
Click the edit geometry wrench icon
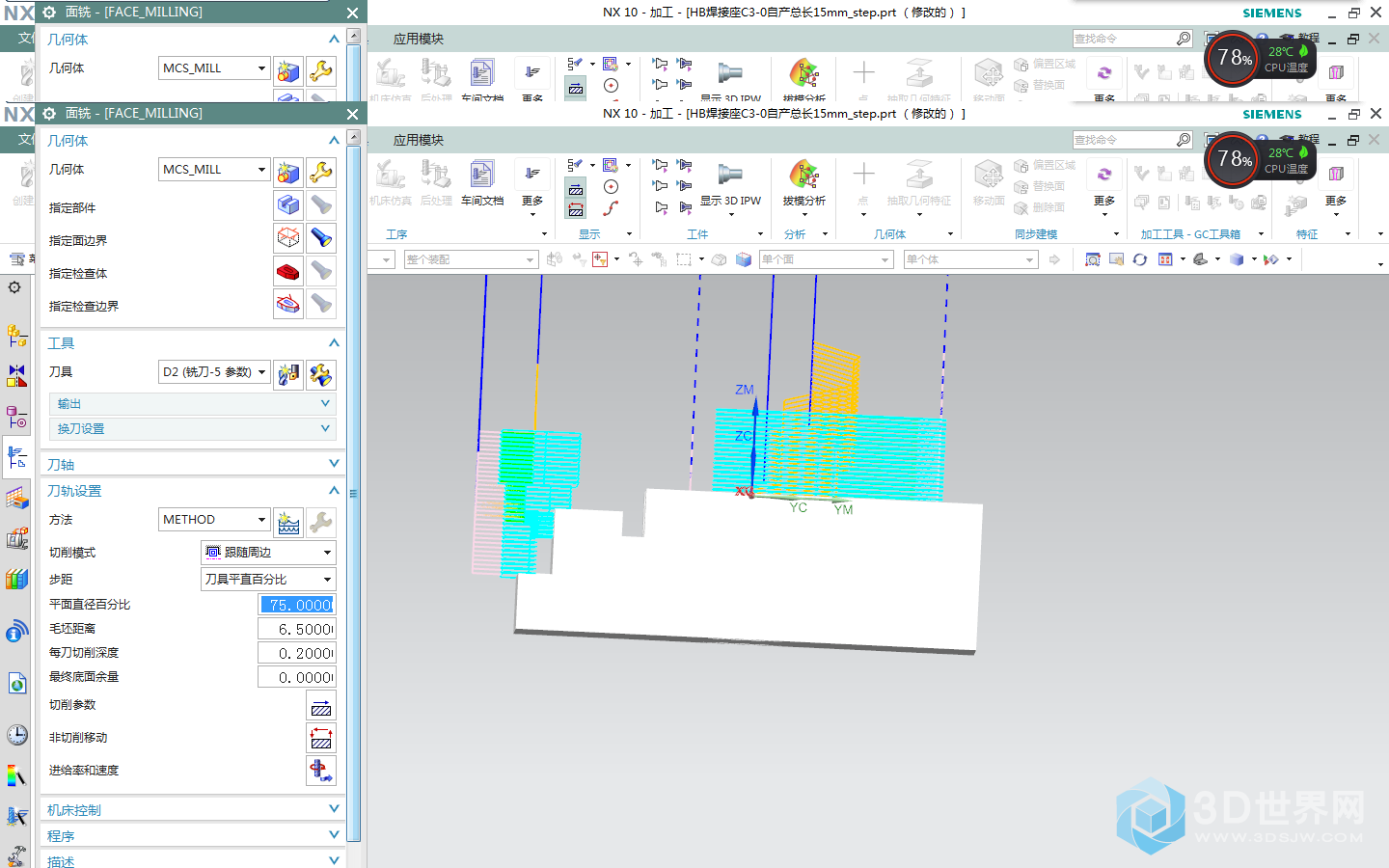[x=321, y=173]
